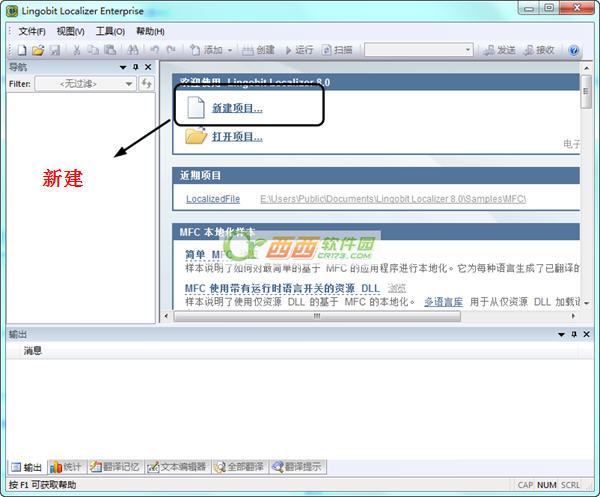Image resolution: width=600 pixels, height=497 pixels.
Task: Click the 新建项目... link
Action: (x=237, y=108)
